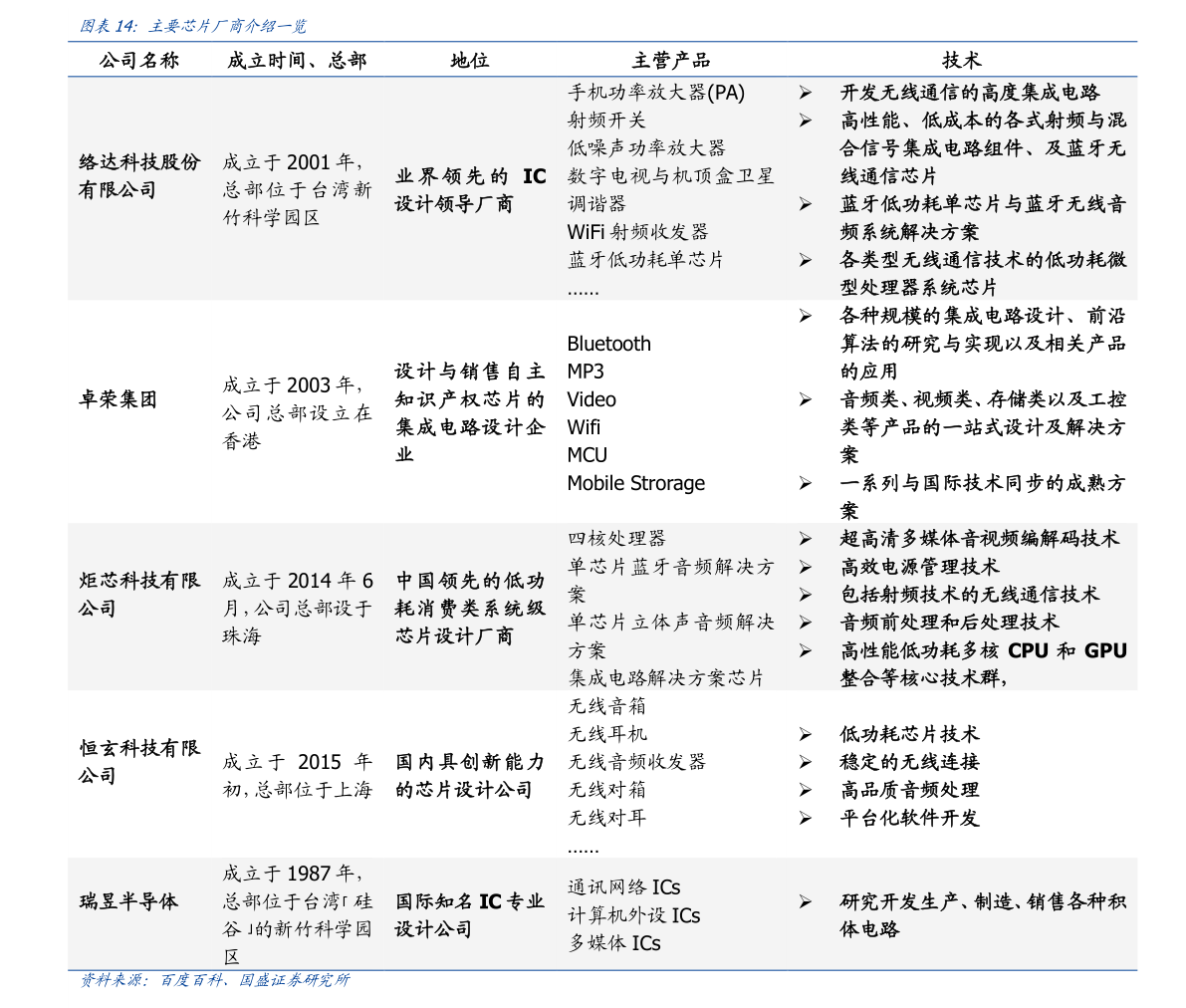This screenshot has width=1186, height=1008.
Task: Click the 公司名称 column header
Action: click(139, 60)
